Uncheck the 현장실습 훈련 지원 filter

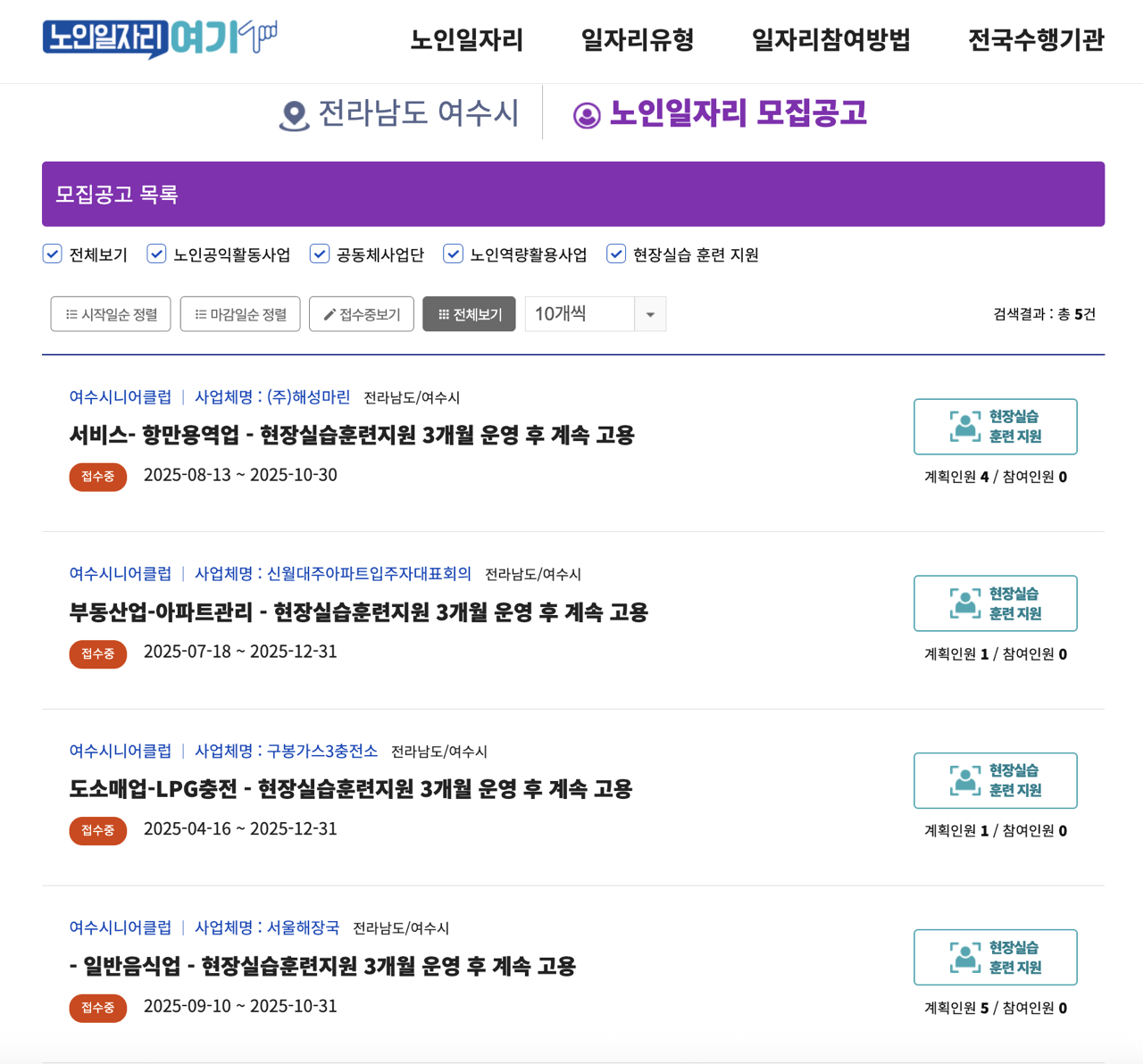pyautogui.click(x=616, y=254)
